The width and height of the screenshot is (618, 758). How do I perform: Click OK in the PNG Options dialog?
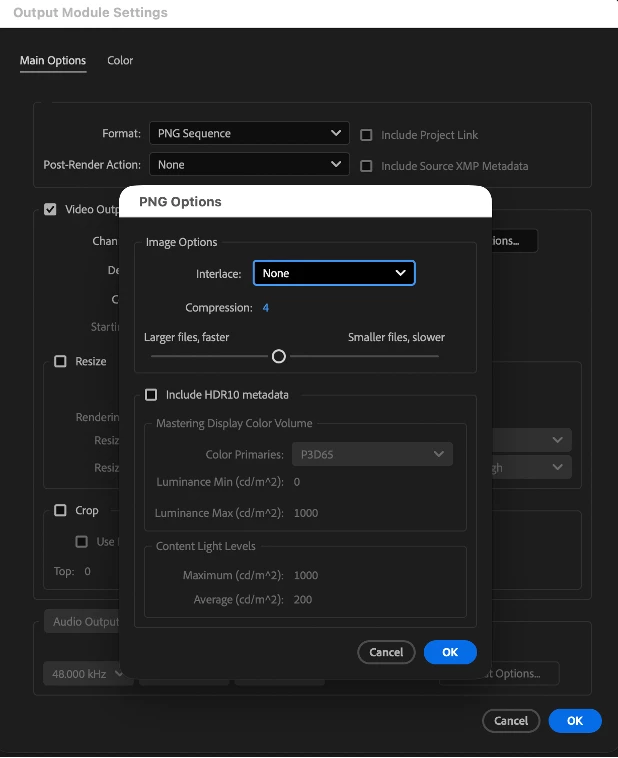(450, 652)
